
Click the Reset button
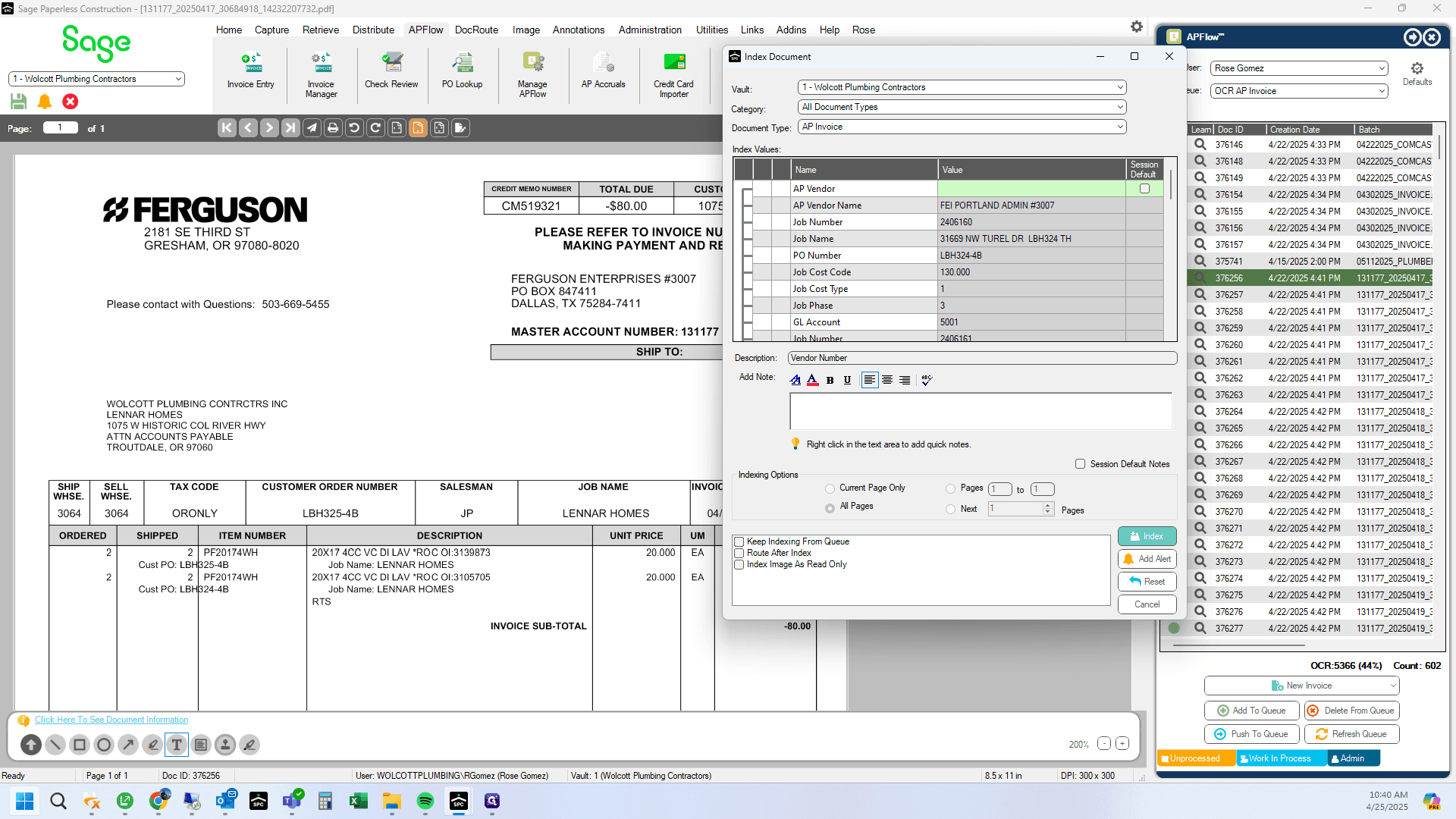pos(1147,582)
